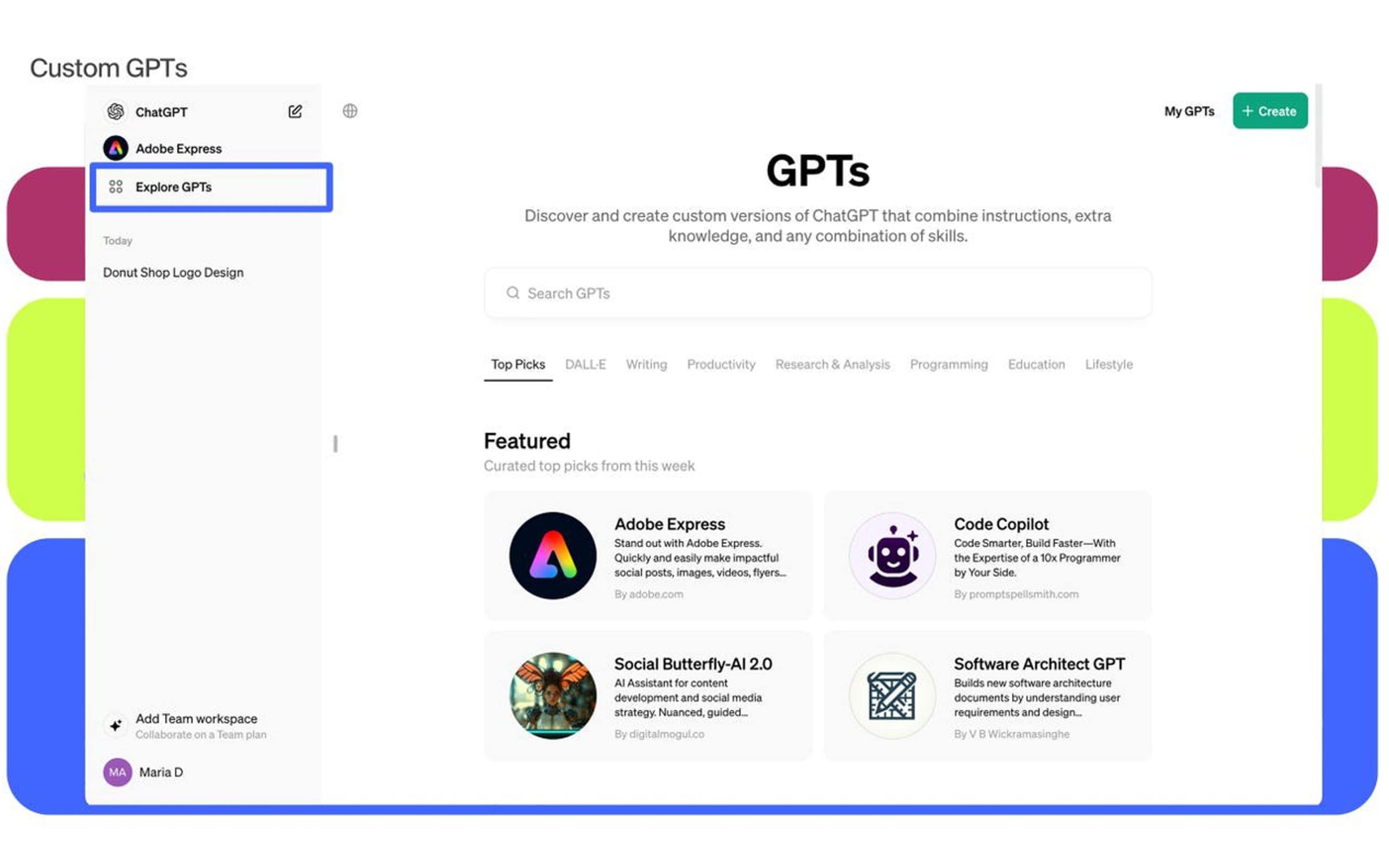Viewport: 1389px width, 868px height.
Task: Click 'By digitalmogul.co' author text
Action: pyautogui.click(x=659, y=734)
